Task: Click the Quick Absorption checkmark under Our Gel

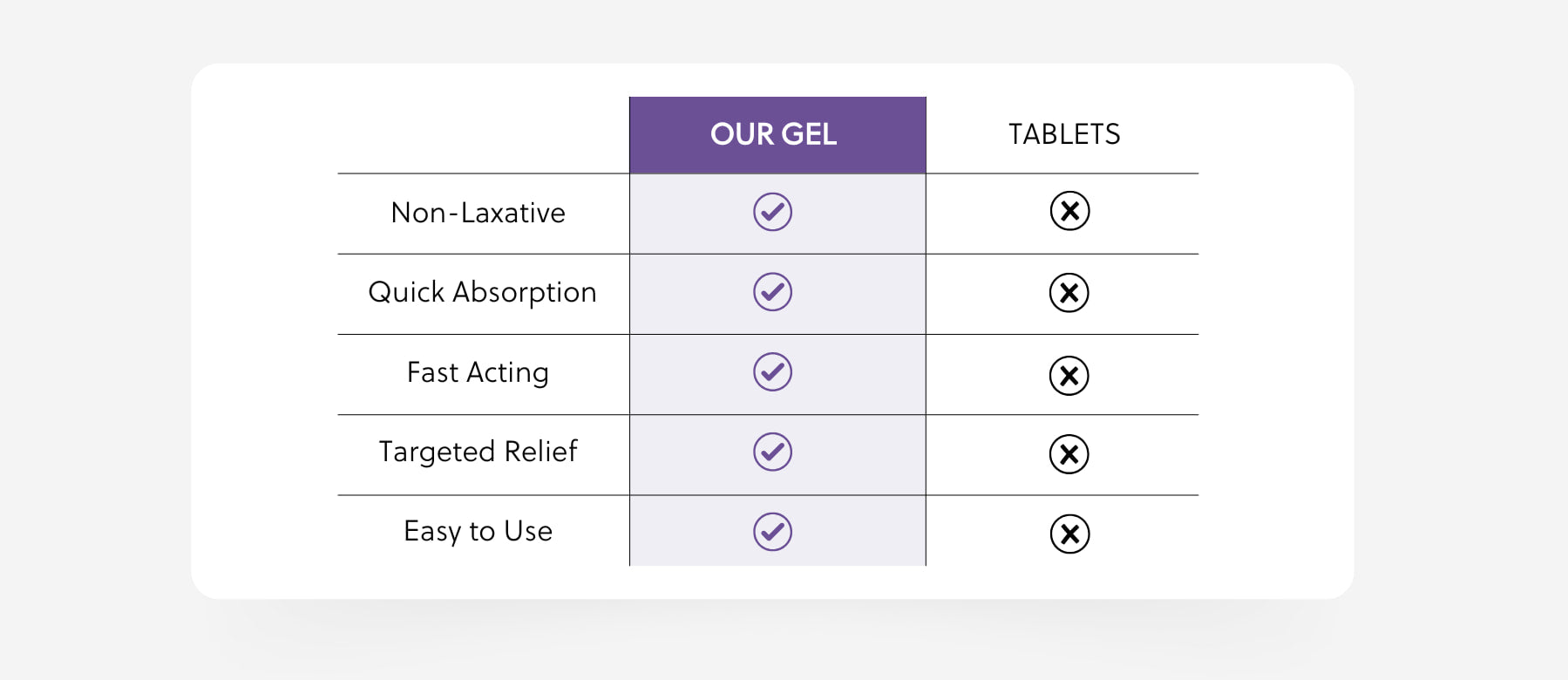Action: (772, 292)
